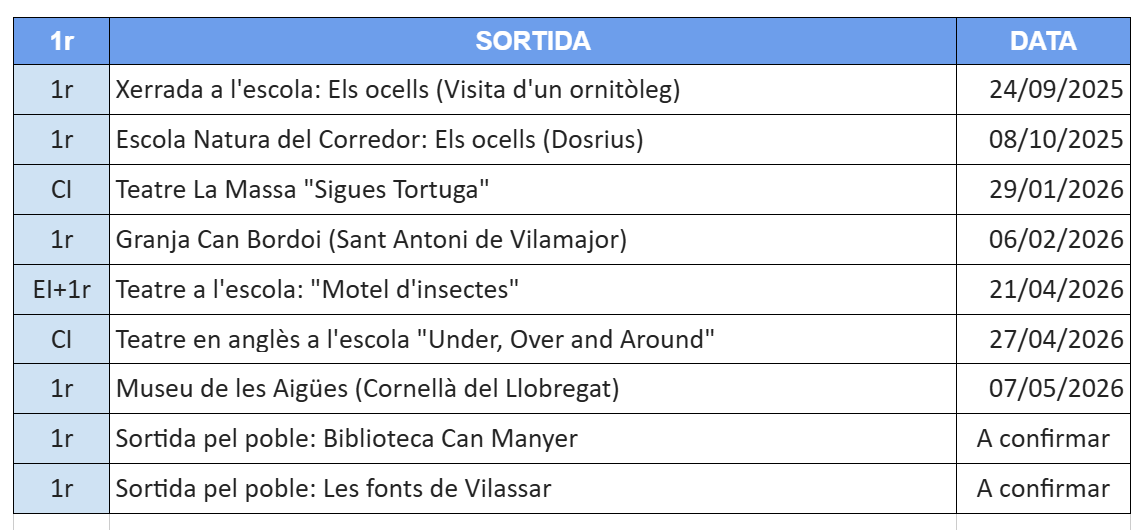
Task: Click the date 24/09/2025
Action: tap(1056, 90)
